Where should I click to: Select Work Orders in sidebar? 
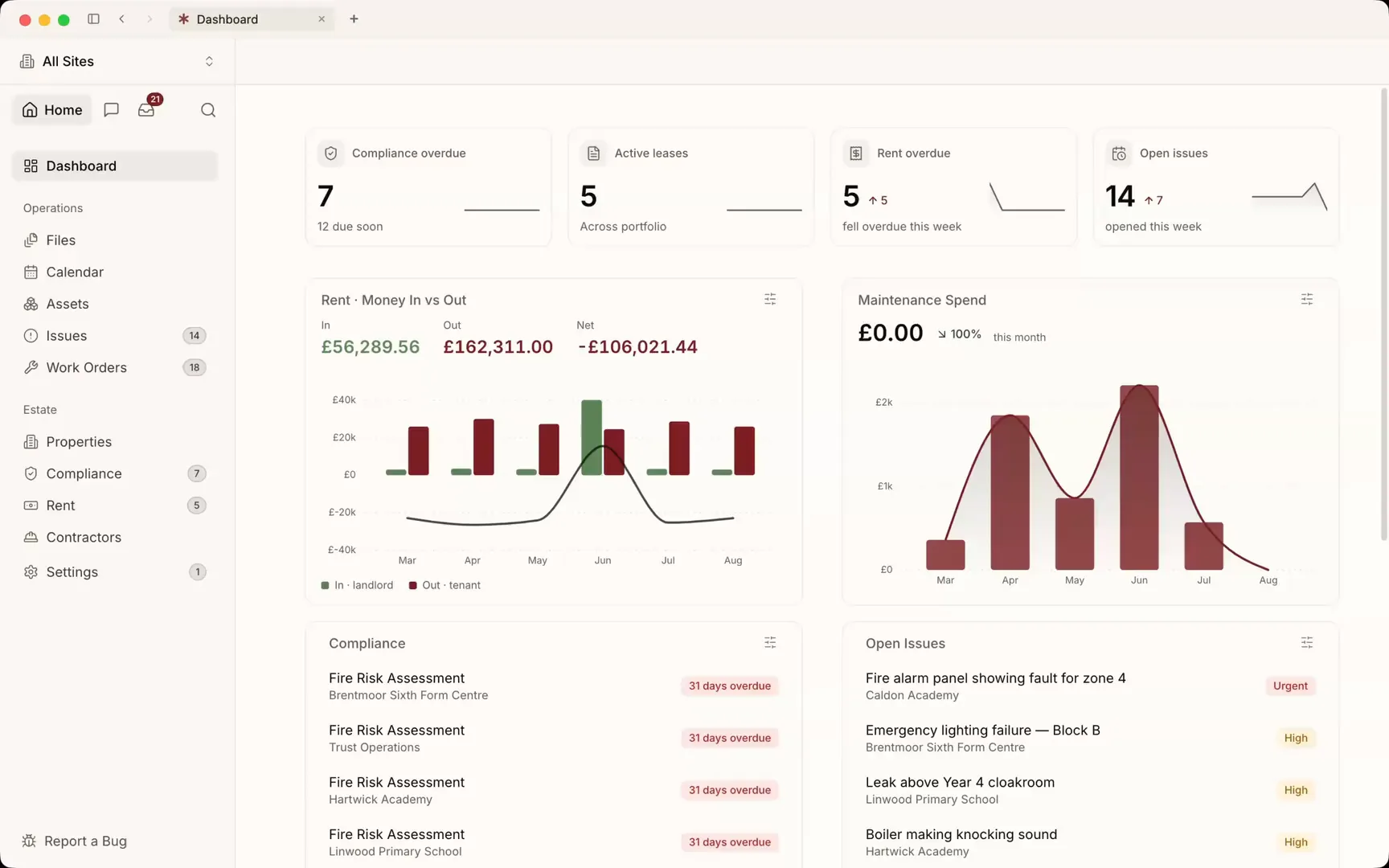(x=115, y=367)
